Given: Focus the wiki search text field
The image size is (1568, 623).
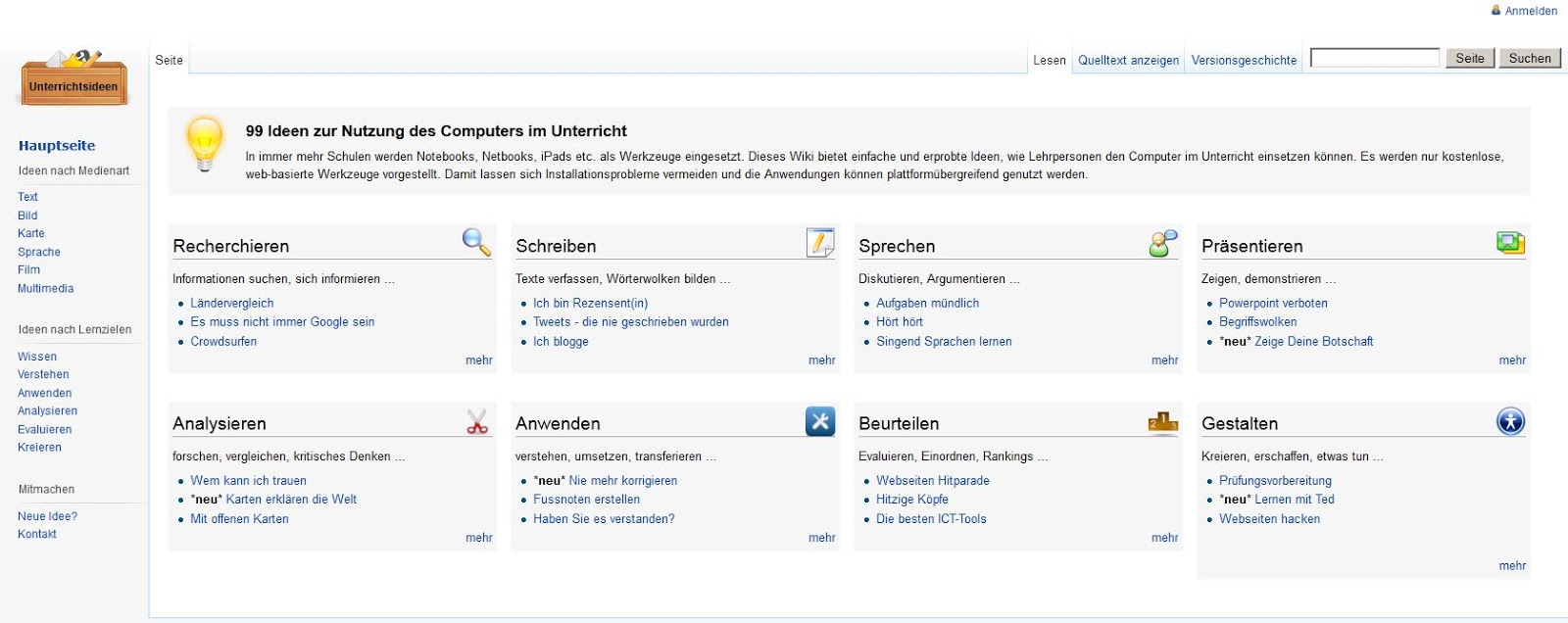Looking at the screenshot, I should click(1374, 58).
